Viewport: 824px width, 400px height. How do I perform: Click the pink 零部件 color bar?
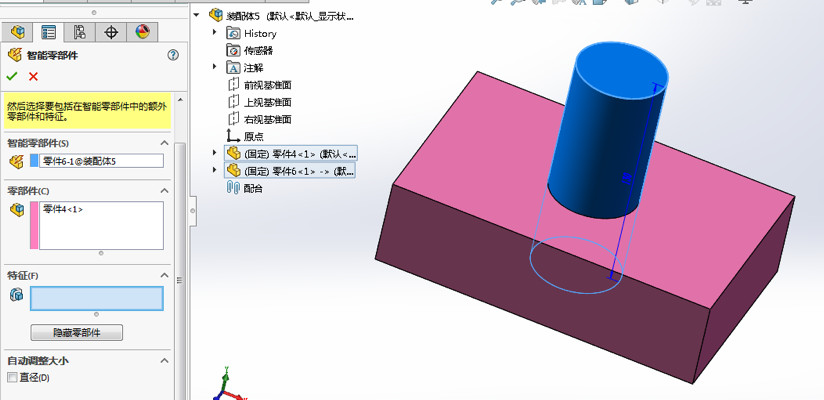click(x=36, y=224)
